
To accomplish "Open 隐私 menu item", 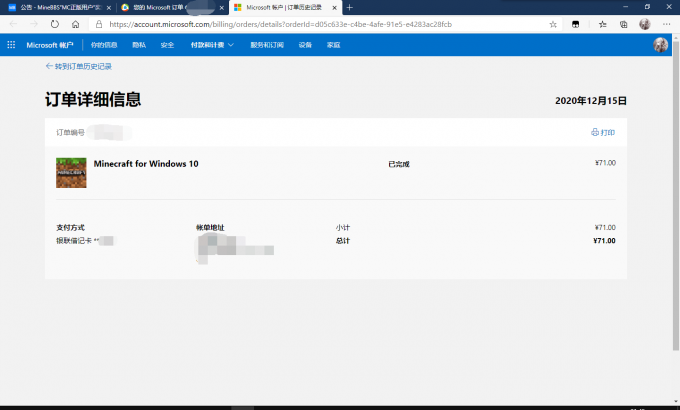I will [139, 45].
